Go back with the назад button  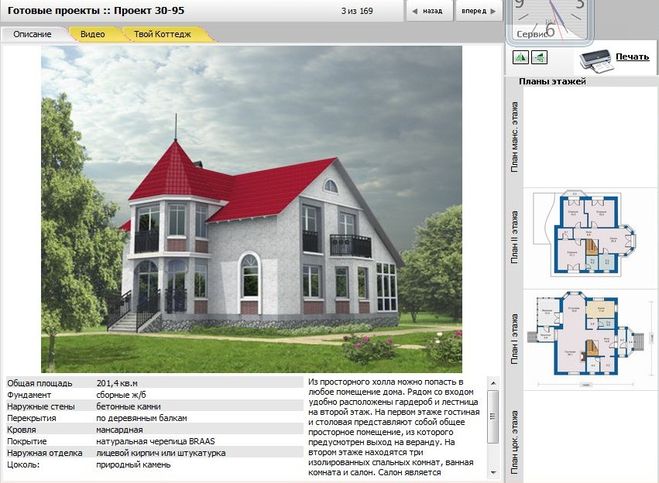tap(427, 12)
